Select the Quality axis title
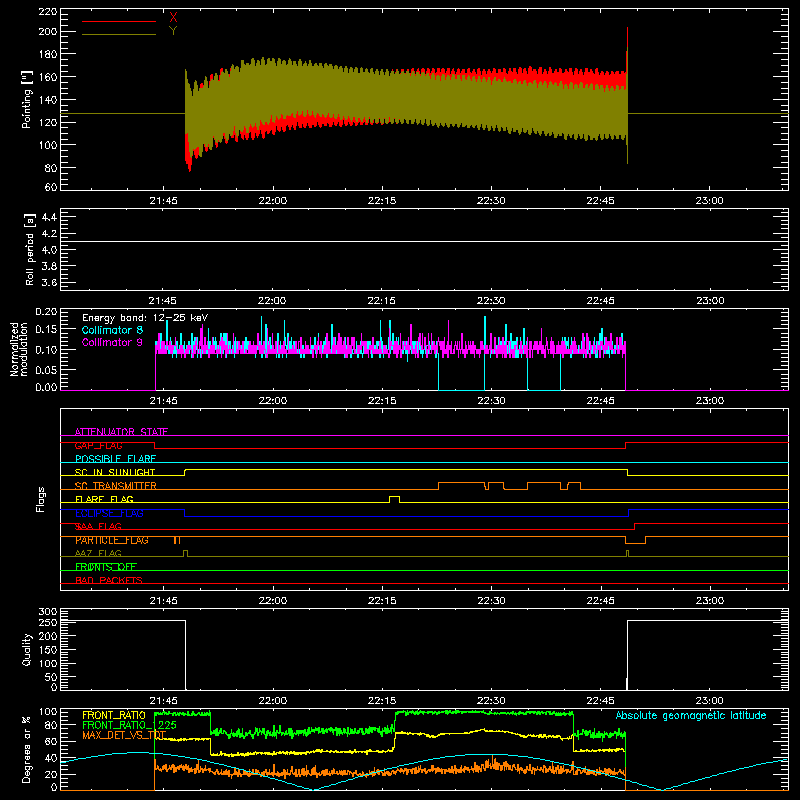800x800 pixels. pyautogui.click(x=27, y=649)
